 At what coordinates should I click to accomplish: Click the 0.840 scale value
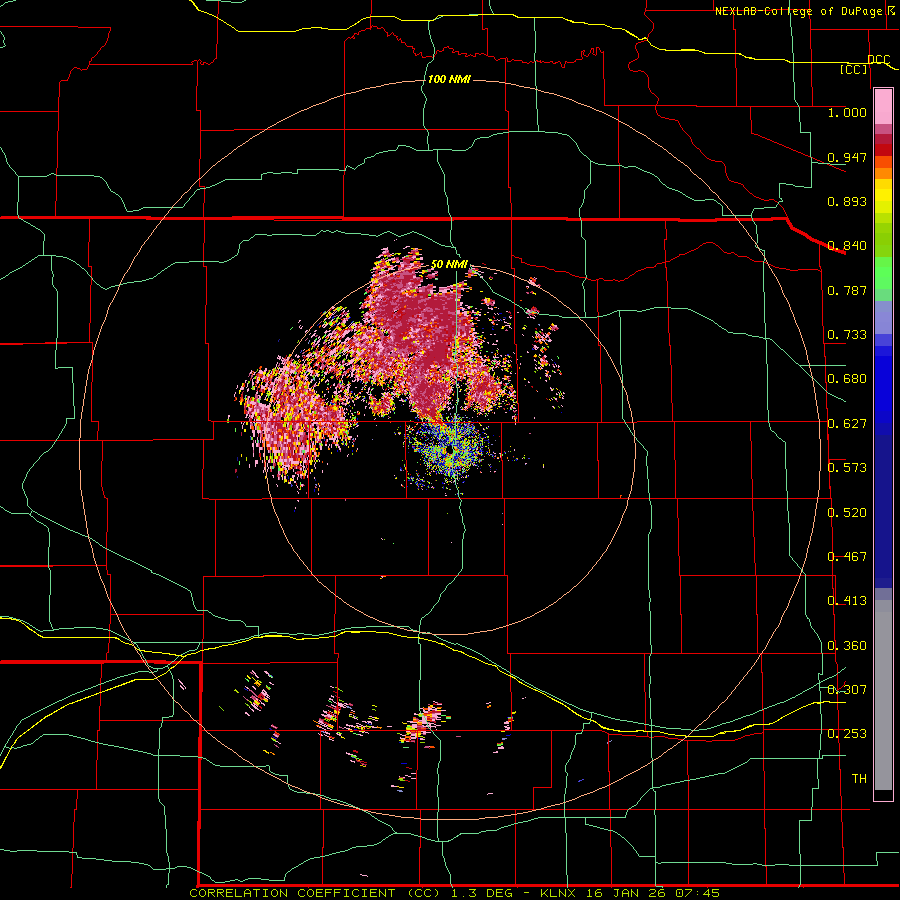[x=847, y=246]
